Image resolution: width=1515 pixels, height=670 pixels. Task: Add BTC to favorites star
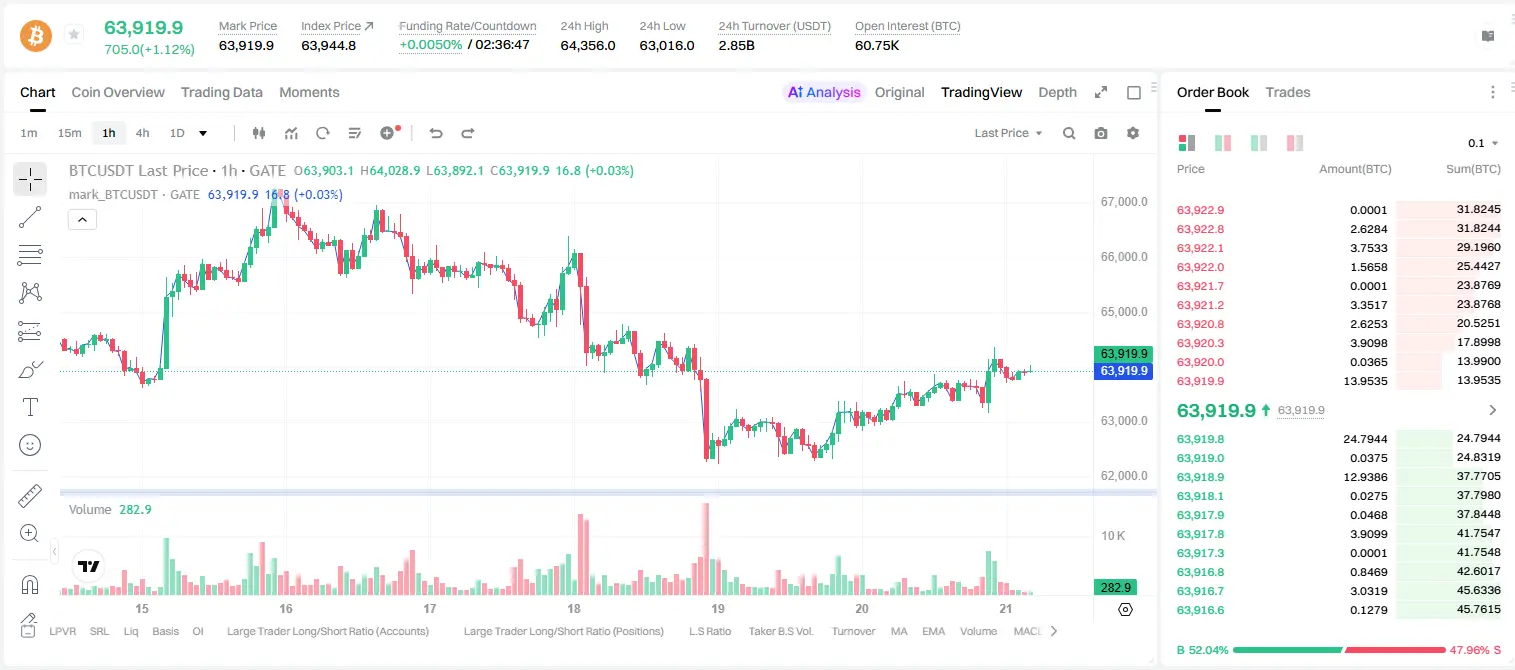(x=74, y=35)
